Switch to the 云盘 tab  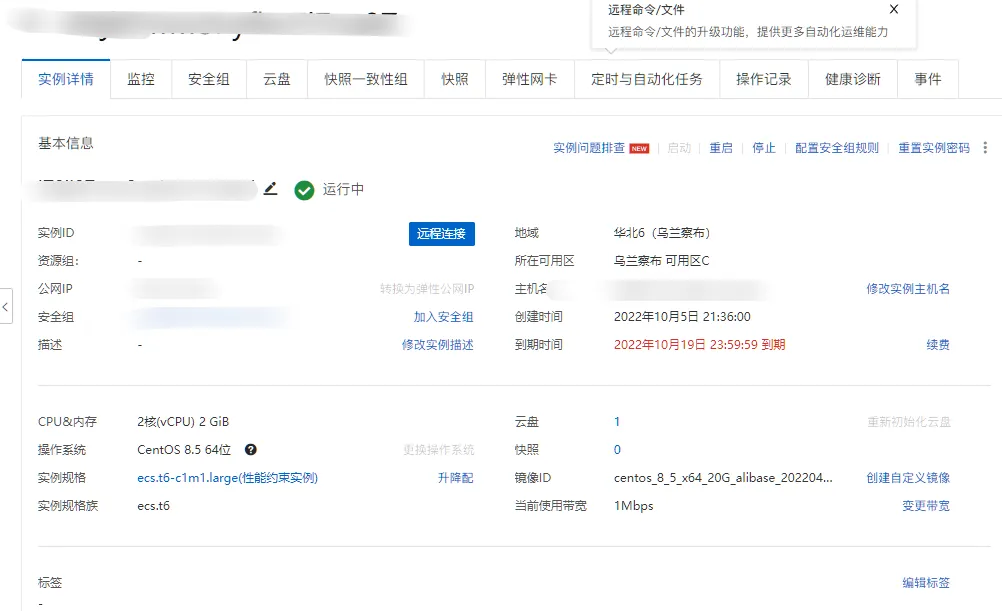(x=277, y=79)
